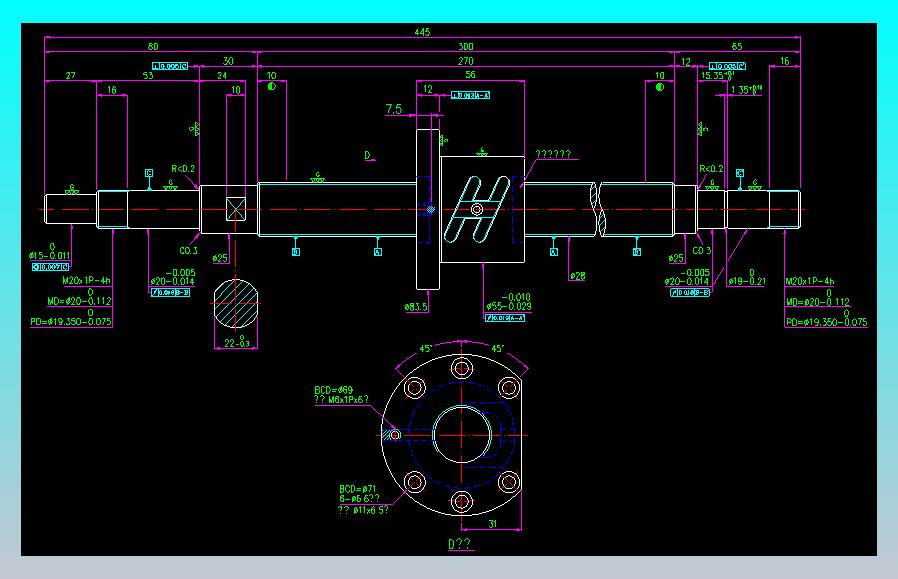Select the 31 dimension under flange view

(493, 523)
